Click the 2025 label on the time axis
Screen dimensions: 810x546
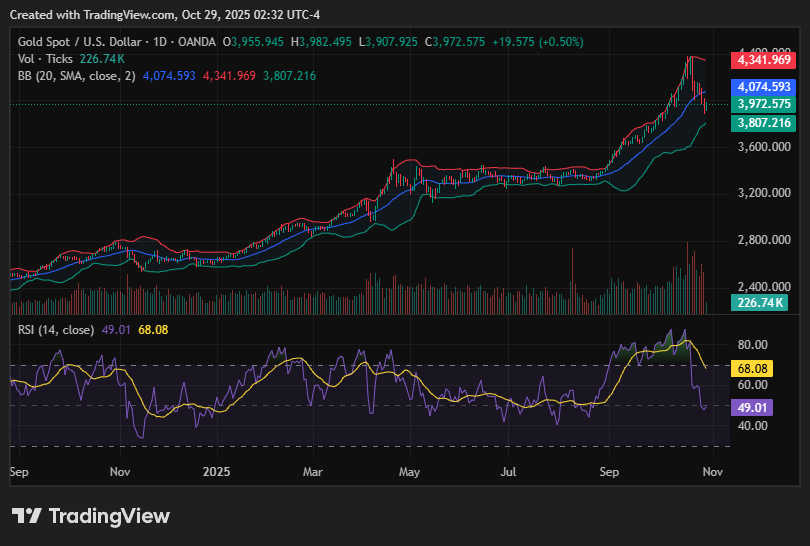point(217,468)
